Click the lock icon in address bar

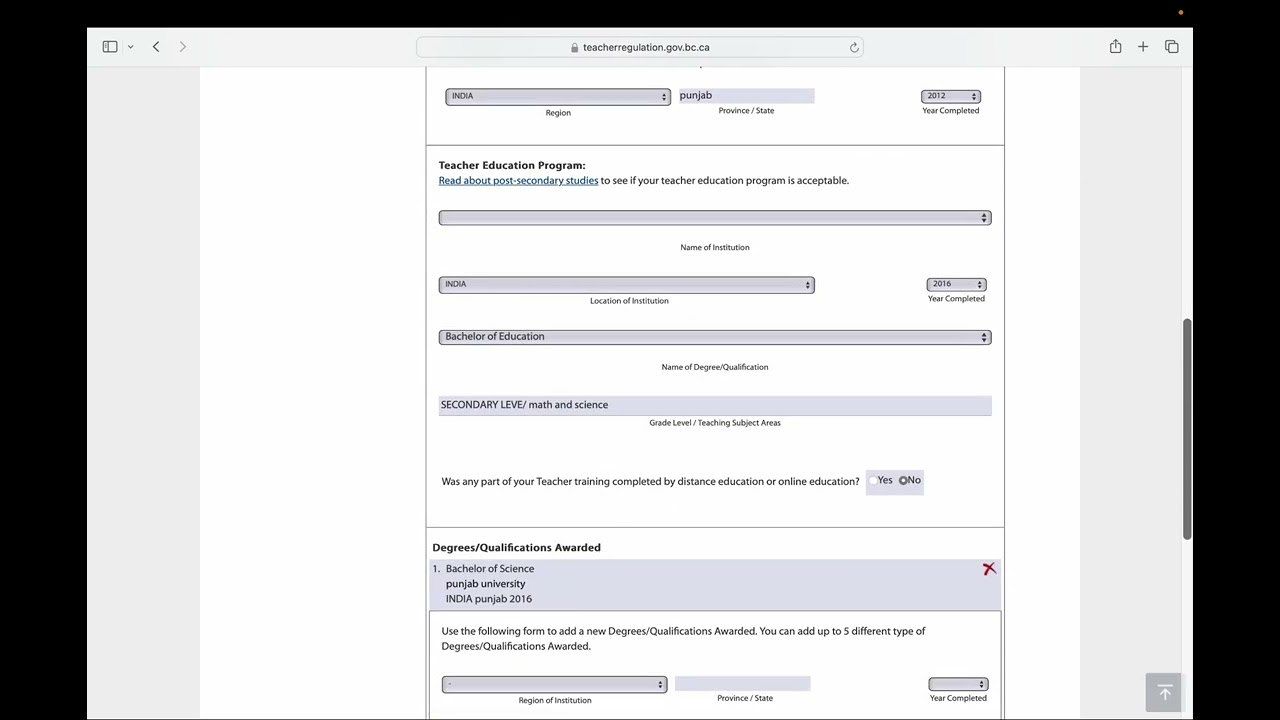click(575, 47)
